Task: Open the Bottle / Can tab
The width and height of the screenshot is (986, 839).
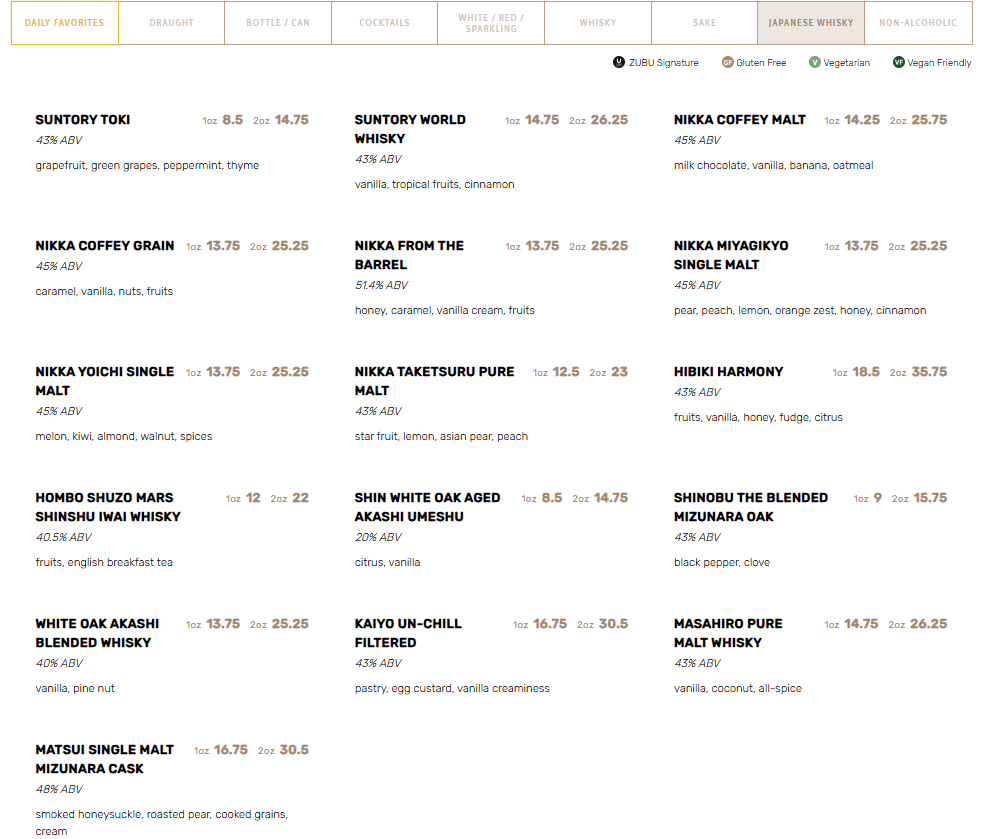Action: [278, 23]
